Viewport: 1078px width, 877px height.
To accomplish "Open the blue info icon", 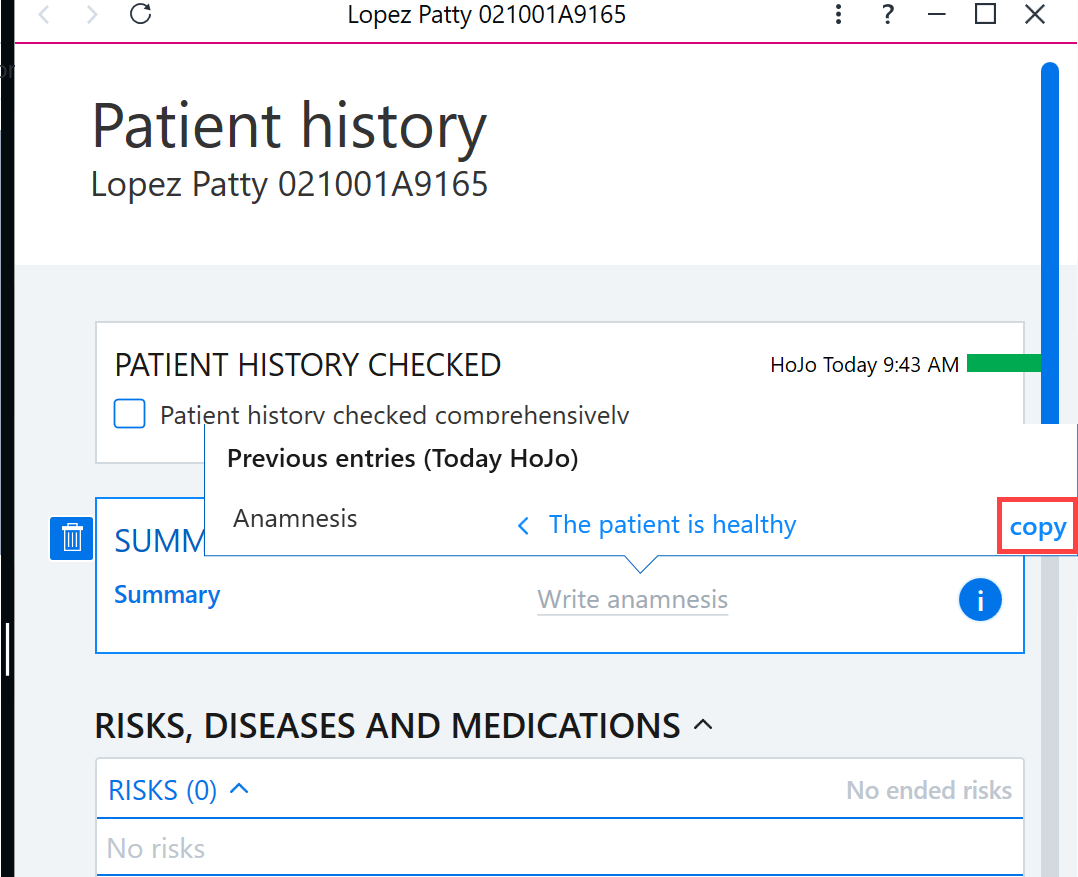I will (980, 599).
